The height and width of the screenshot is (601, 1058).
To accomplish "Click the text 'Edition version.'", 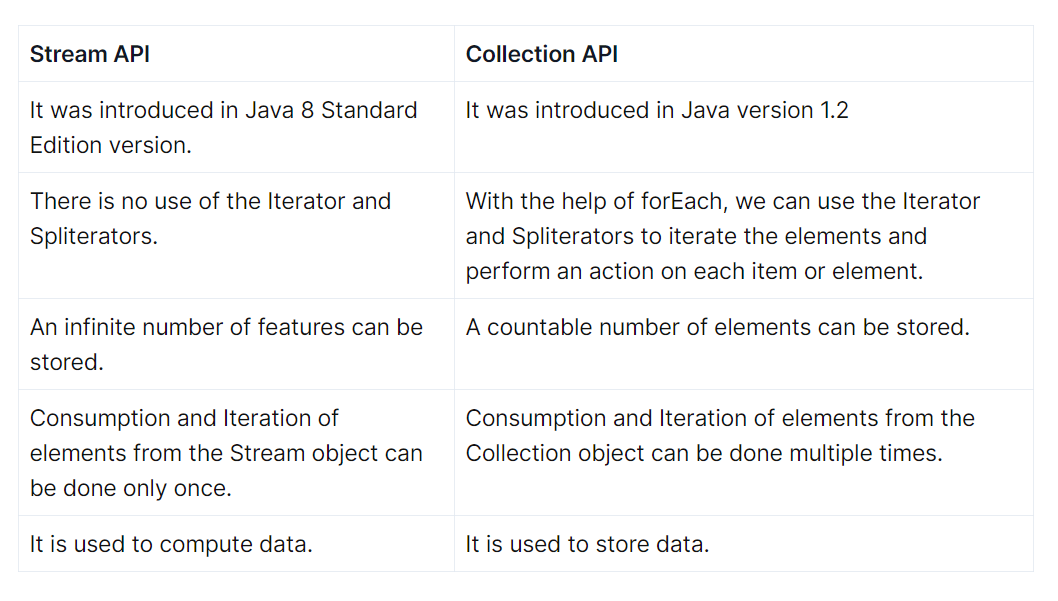I will (111, 145).
